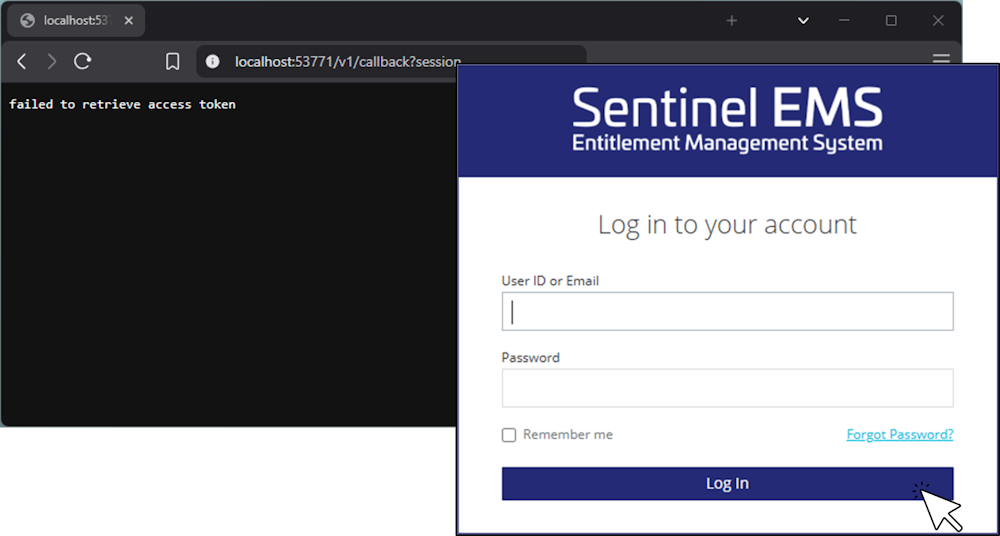Viewport: 1000px width, 536px height.
Task: Open a new tab with plus button
Action: [x=731, y=20]
